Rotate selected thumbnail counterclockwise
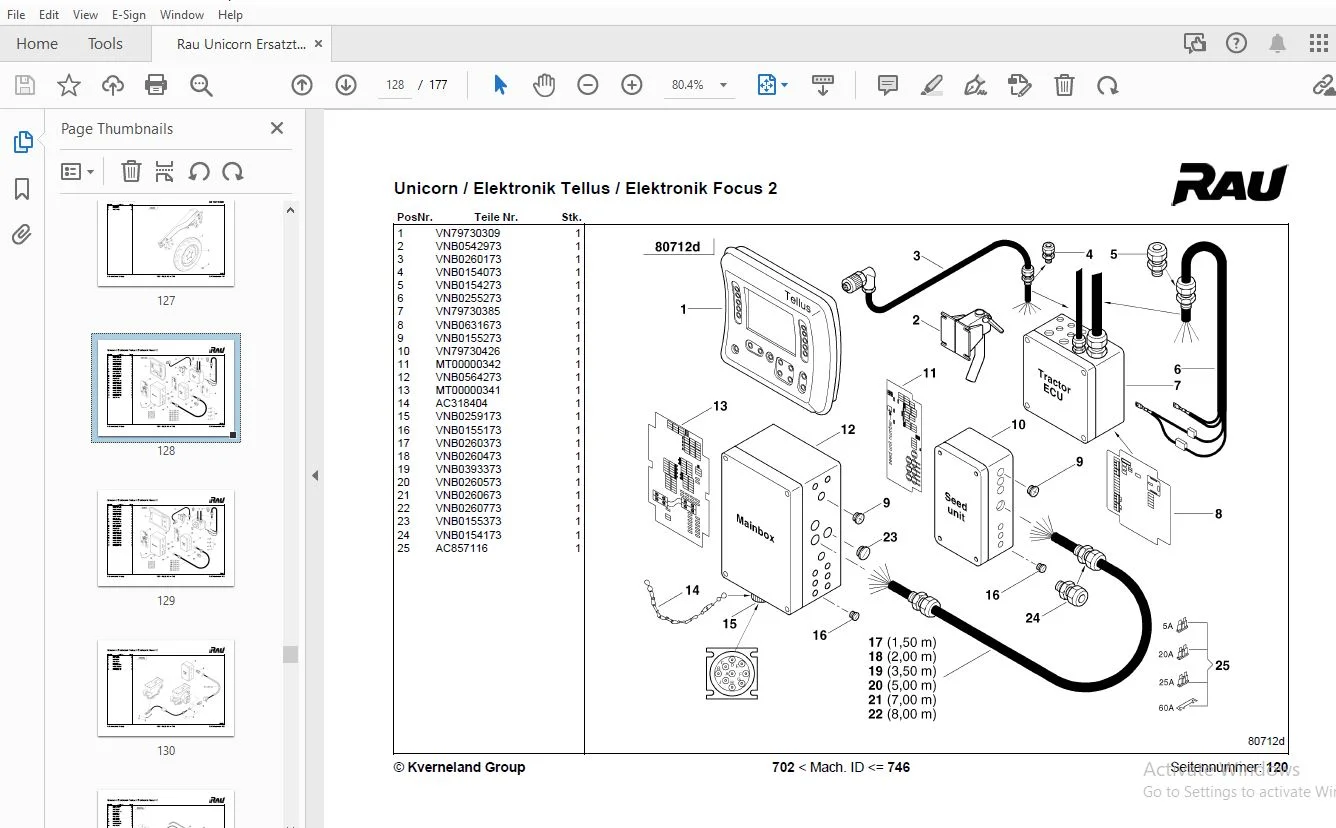 click(x=199, y=172)
